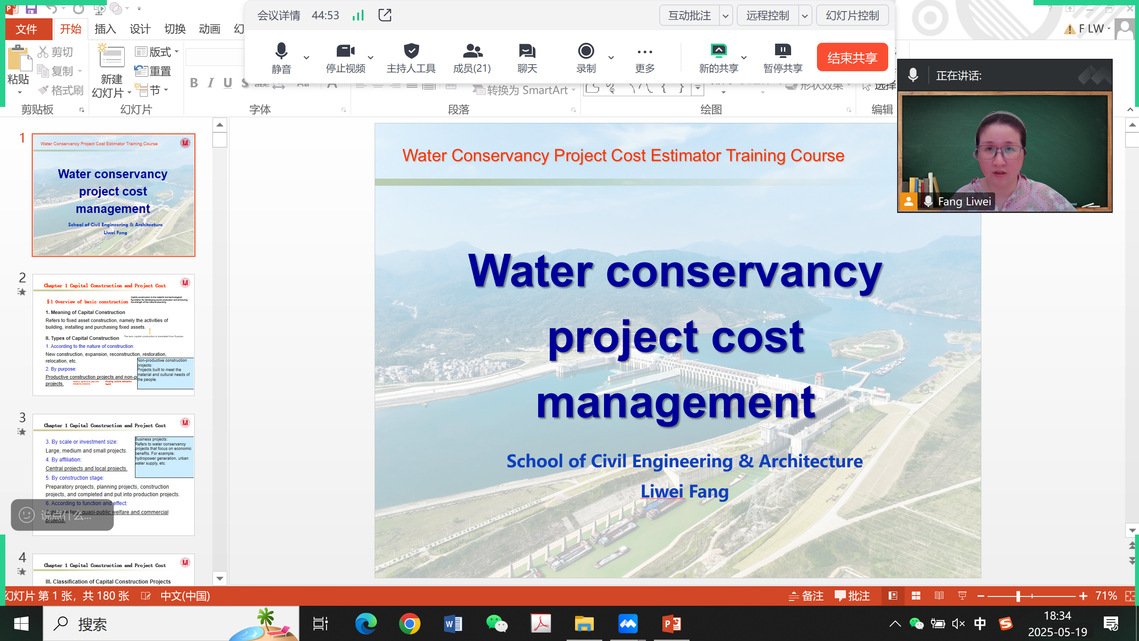Start slideshow from status bar icon
This screenshot has height=641, width=1139.
pos(962,596)
